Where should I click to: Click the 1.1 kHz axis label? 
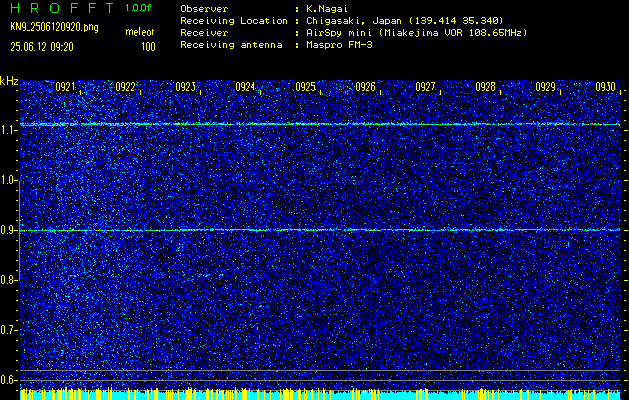[x=7, y=130]
